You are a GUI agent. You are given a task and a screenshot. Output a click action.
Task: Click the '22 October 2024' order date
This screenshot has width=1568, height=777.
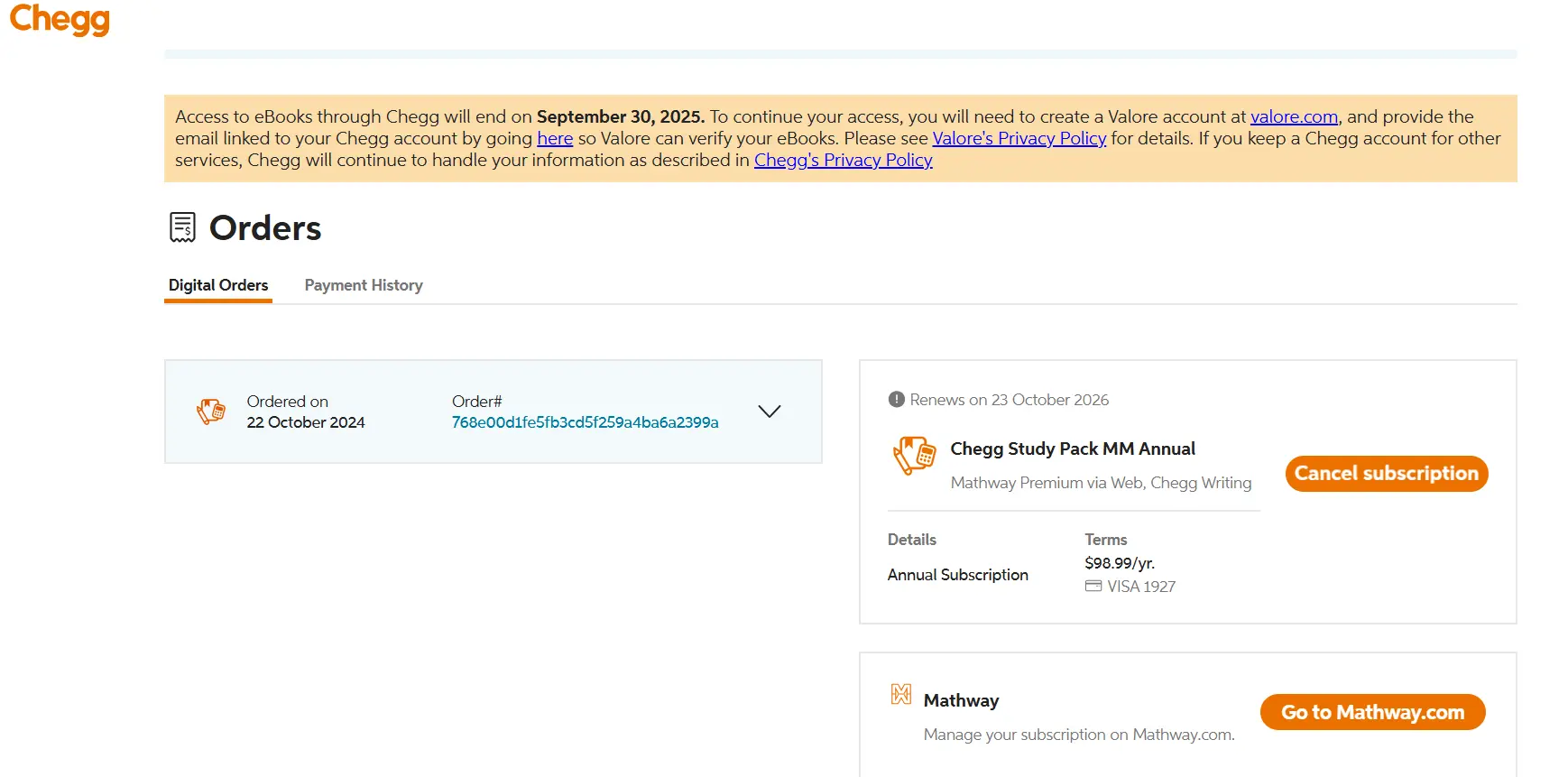[306, 422]
